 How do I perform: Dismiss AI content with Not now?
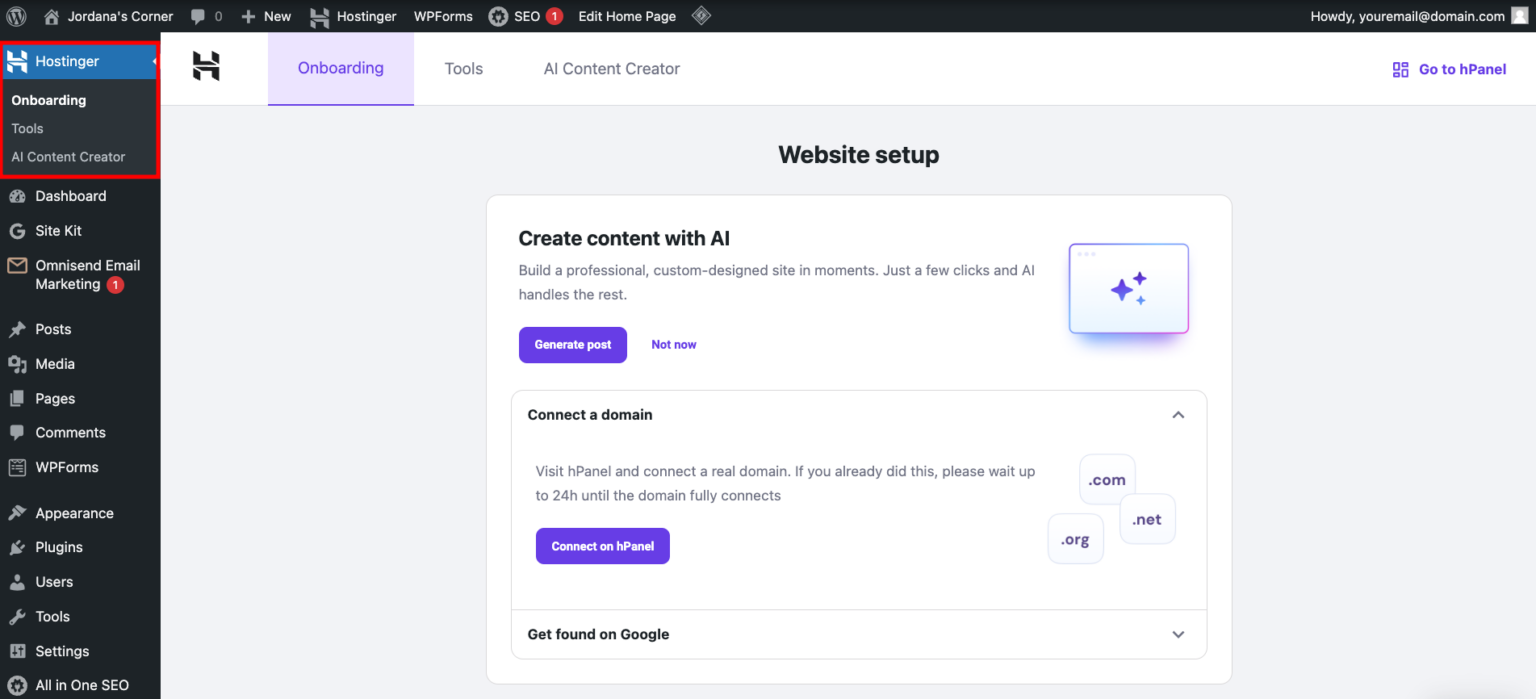pos(673,344)
